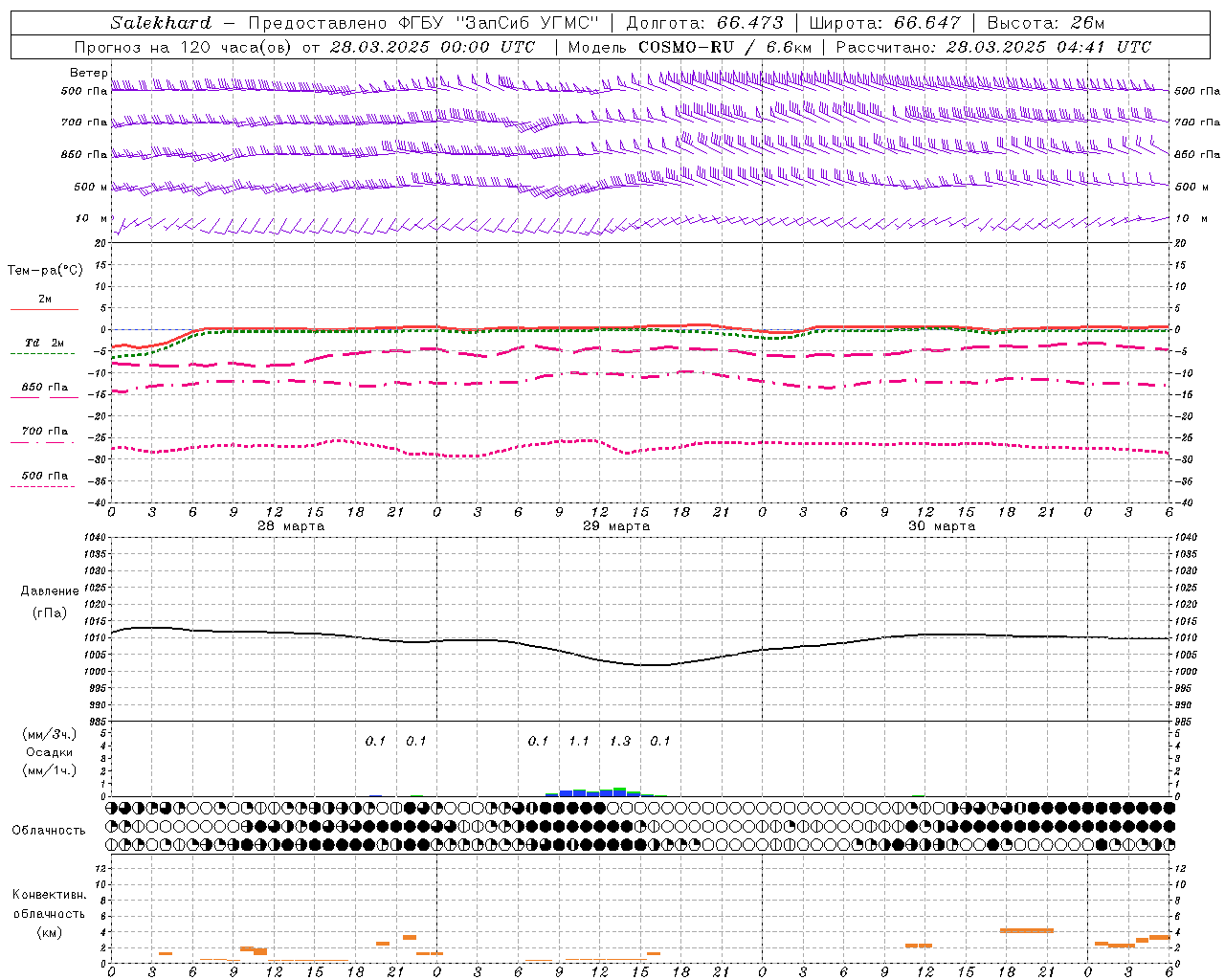This screenshot has width=1225, height=980.
Task: Click the 'Высота: 26м' elevation value
Action: [x=1046, y=23]
